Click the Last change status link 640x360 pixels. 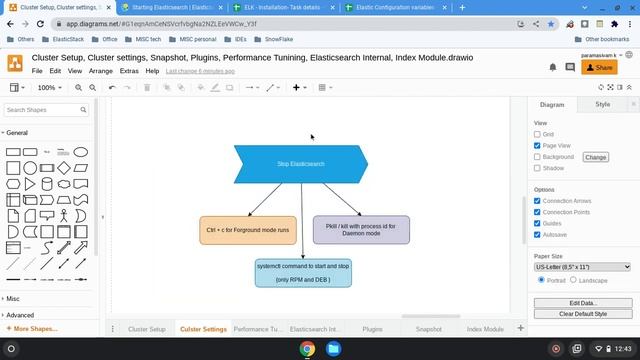(x=200, y=71)
